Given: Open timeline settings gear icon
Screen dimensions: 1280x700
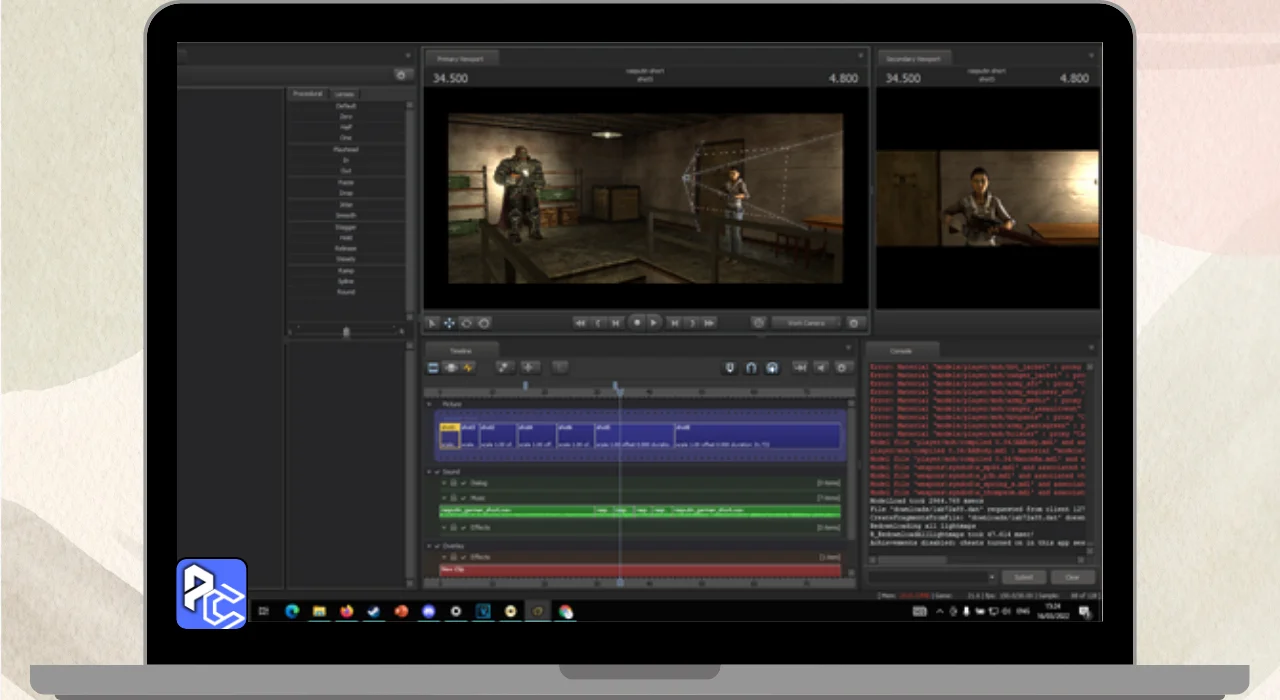Looking at the screenshot, I should pyautogui.click(x=842, y=368).
